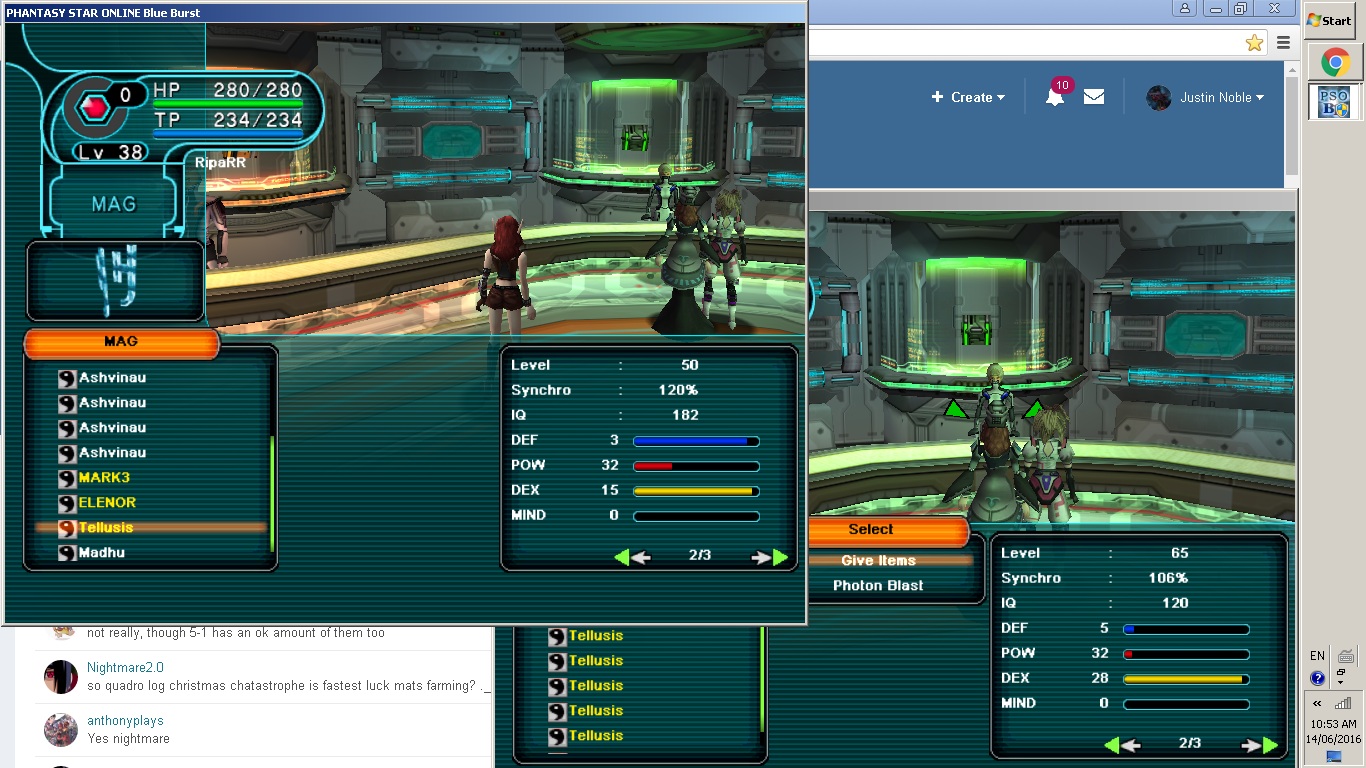The width and height of the screenshot is (1366, 768).
Task: Click the EN language indicator
Action: [x=1317, y=656]
